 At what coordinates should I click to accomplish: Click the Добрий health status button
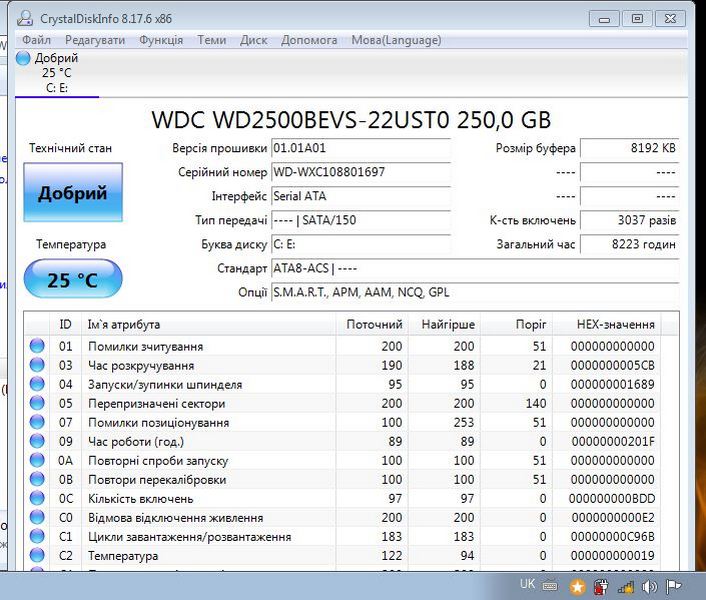pyautogui.click(x=73, y=193)
